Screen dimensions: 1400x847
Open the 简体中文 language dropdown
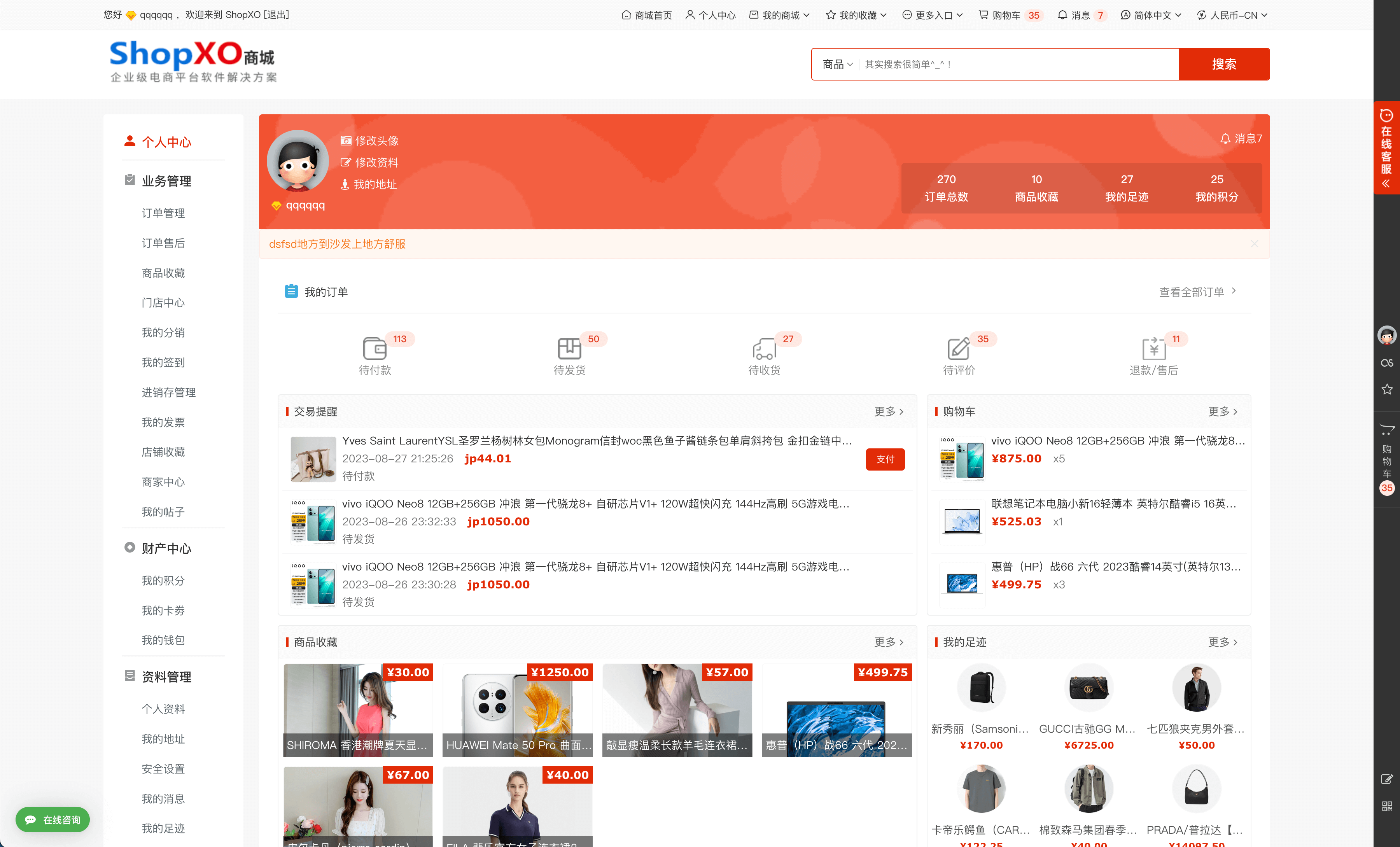(1151, 15)
